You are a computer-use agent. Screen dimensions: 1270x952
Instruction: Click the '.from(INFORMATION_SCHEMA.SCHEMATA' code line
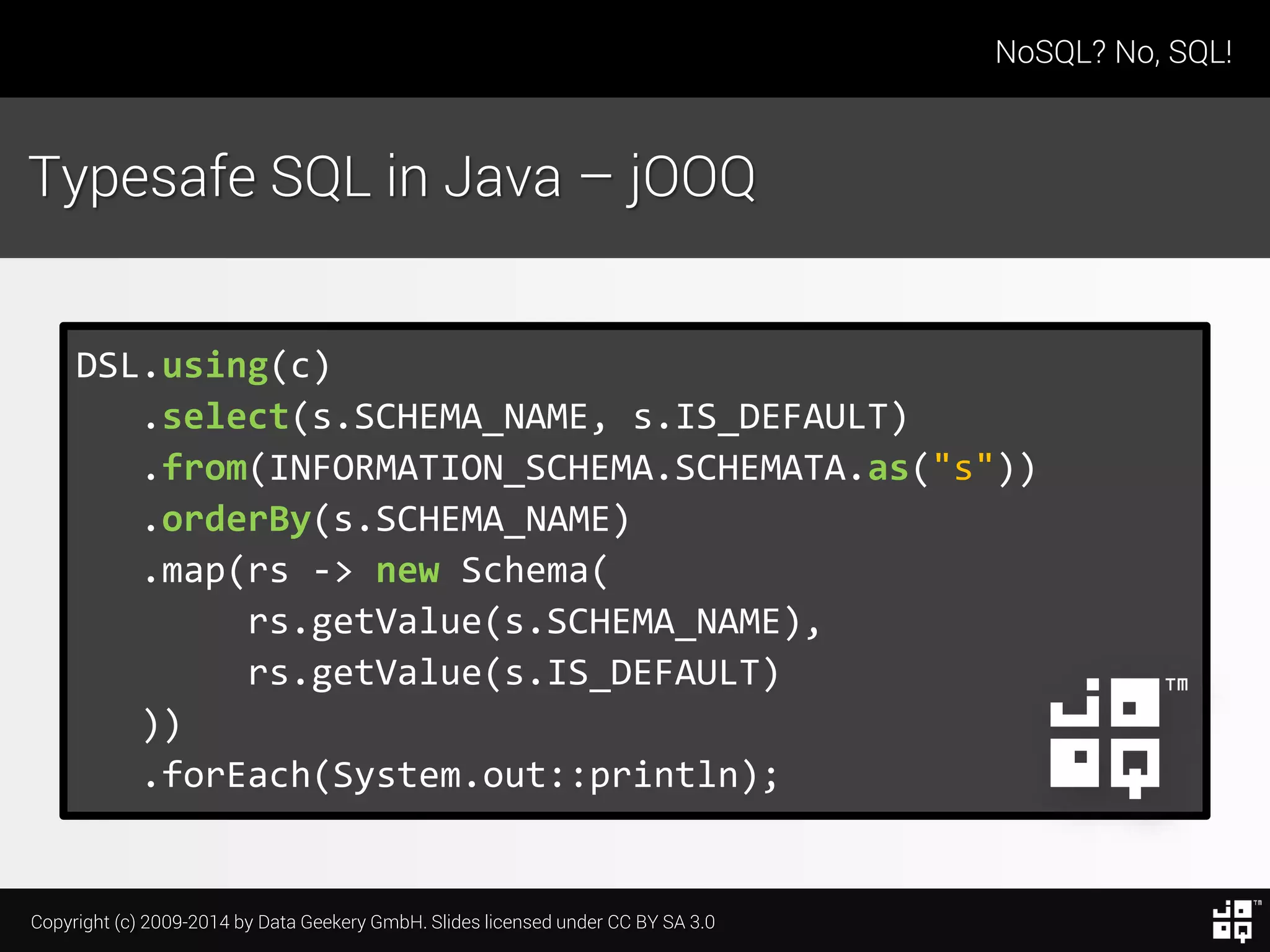tap(589, 469)
